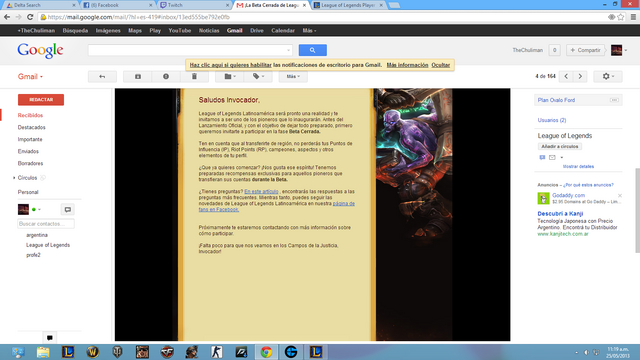Click the reply arrow (back to inbox) toolbar button
The height and width of the screenshot is (360, 640).
click(102, 76)
